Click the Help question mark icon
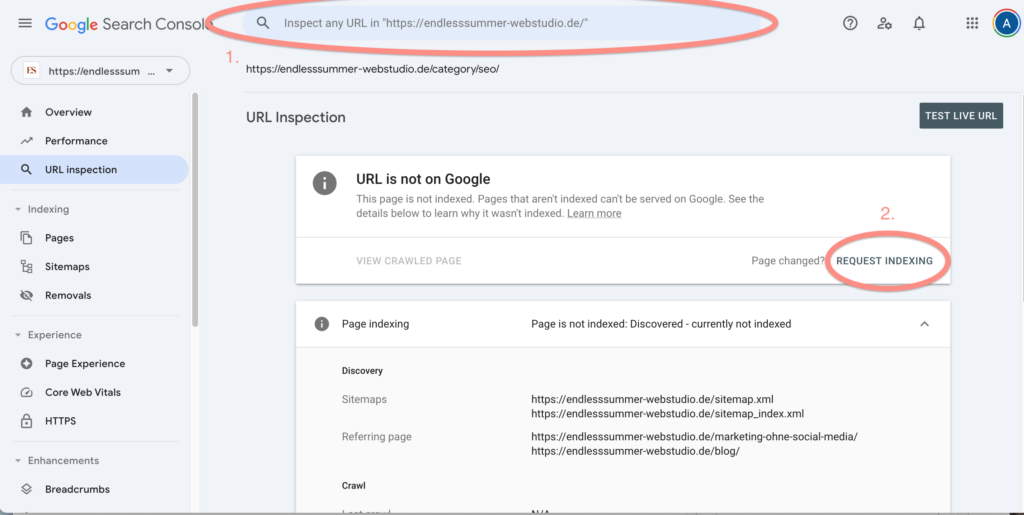The width and height of the screenshot is (1024, 515). pos(850,23)
